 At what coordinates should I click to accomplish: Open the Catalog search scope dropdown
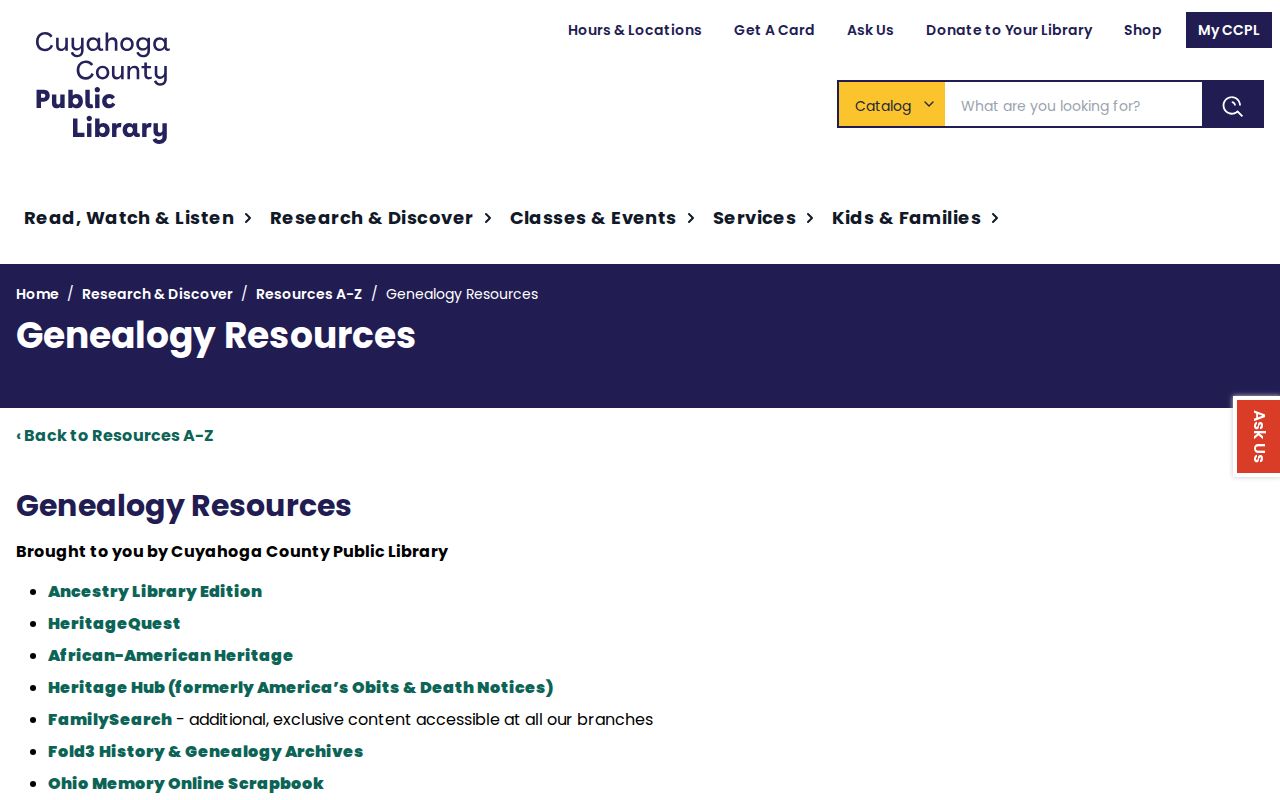892,105
